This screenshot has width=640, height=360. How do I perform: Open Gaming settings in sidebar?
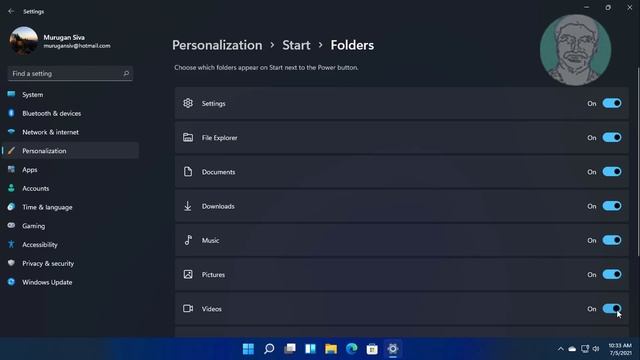tap(70, 226)
